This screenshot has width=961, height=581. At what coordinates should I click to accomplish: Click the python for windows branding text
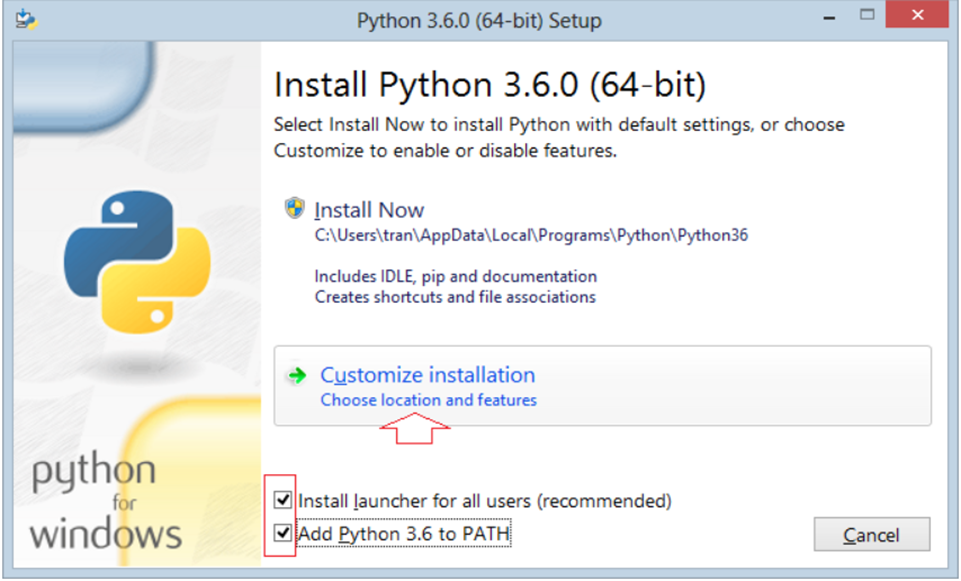(105, 503)
